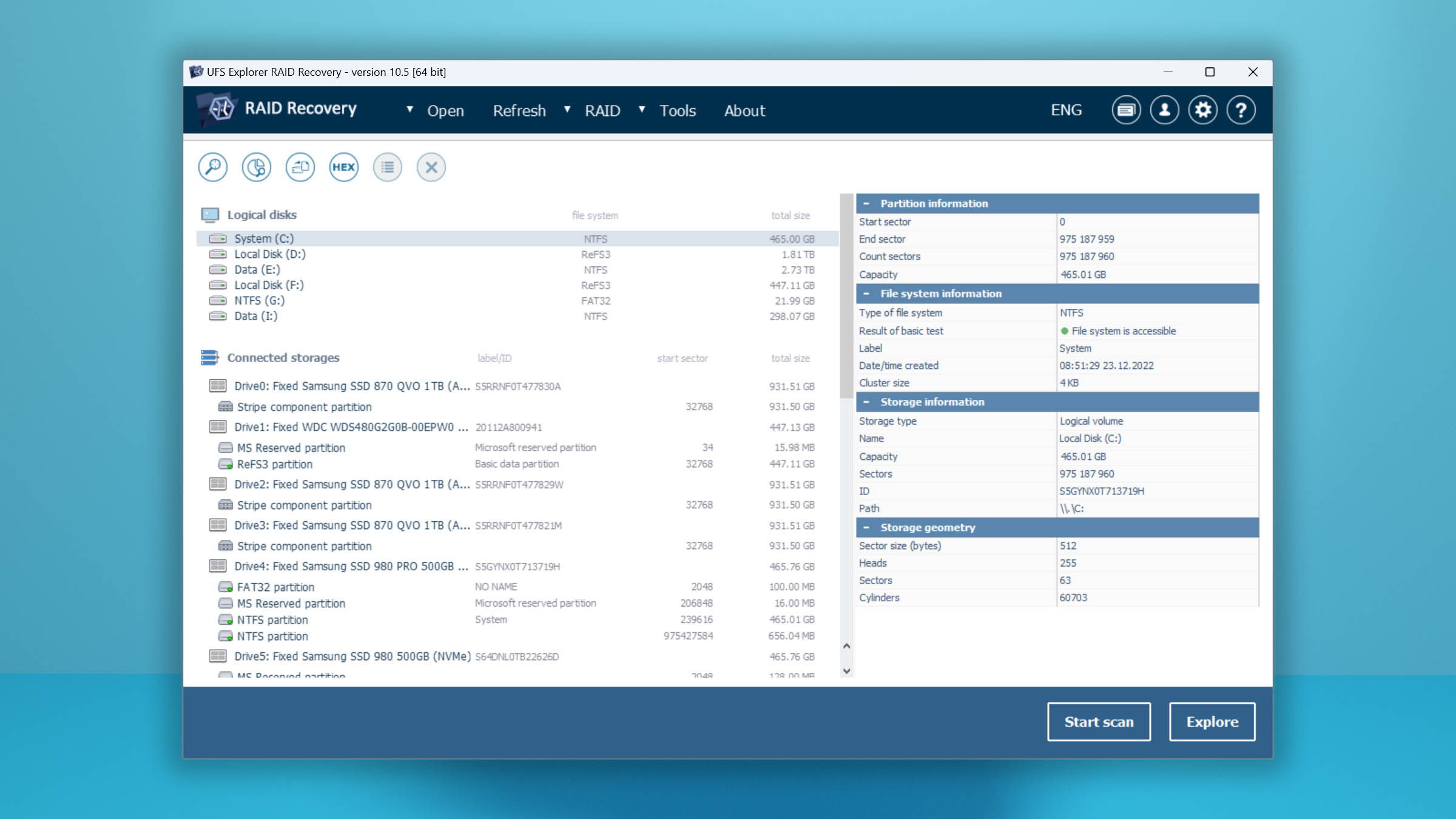The height and width of the screenshot is (819, 1456).
Task: Click the S5GYNX0T713719H ID value
Action: [1102, 491]
